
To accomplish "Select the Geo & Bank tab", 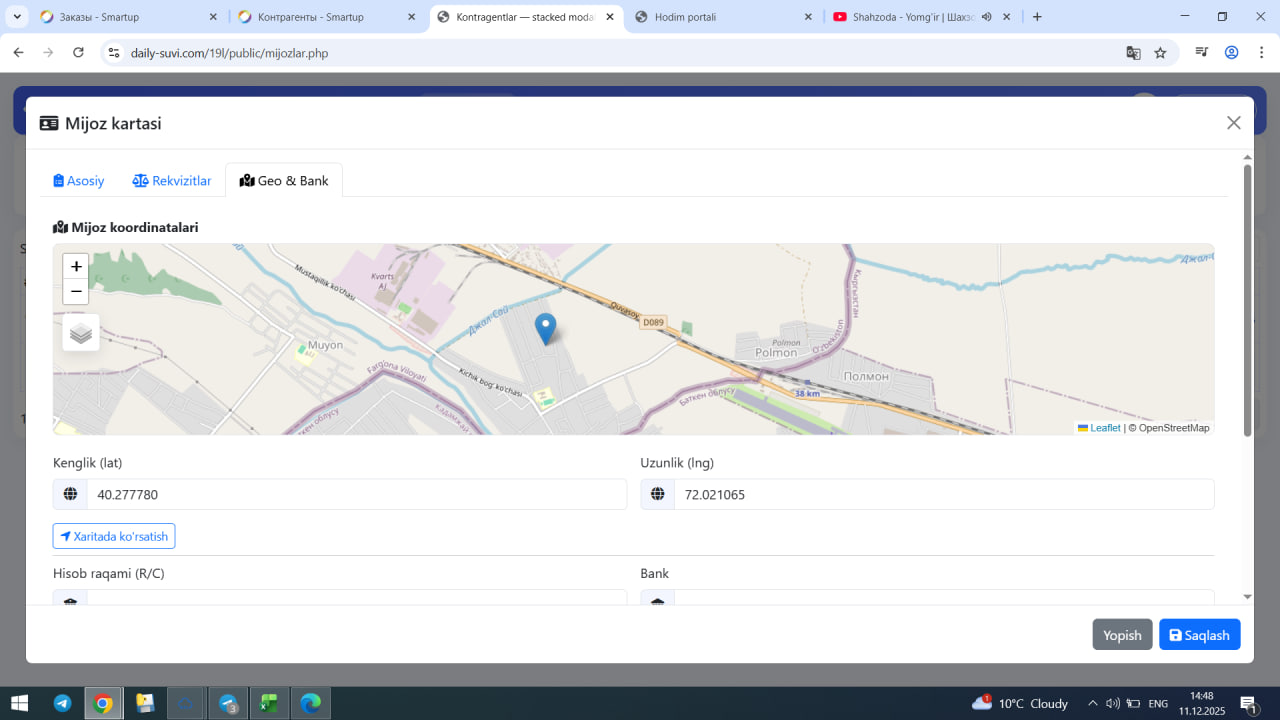I will click(x=284, y=181).
